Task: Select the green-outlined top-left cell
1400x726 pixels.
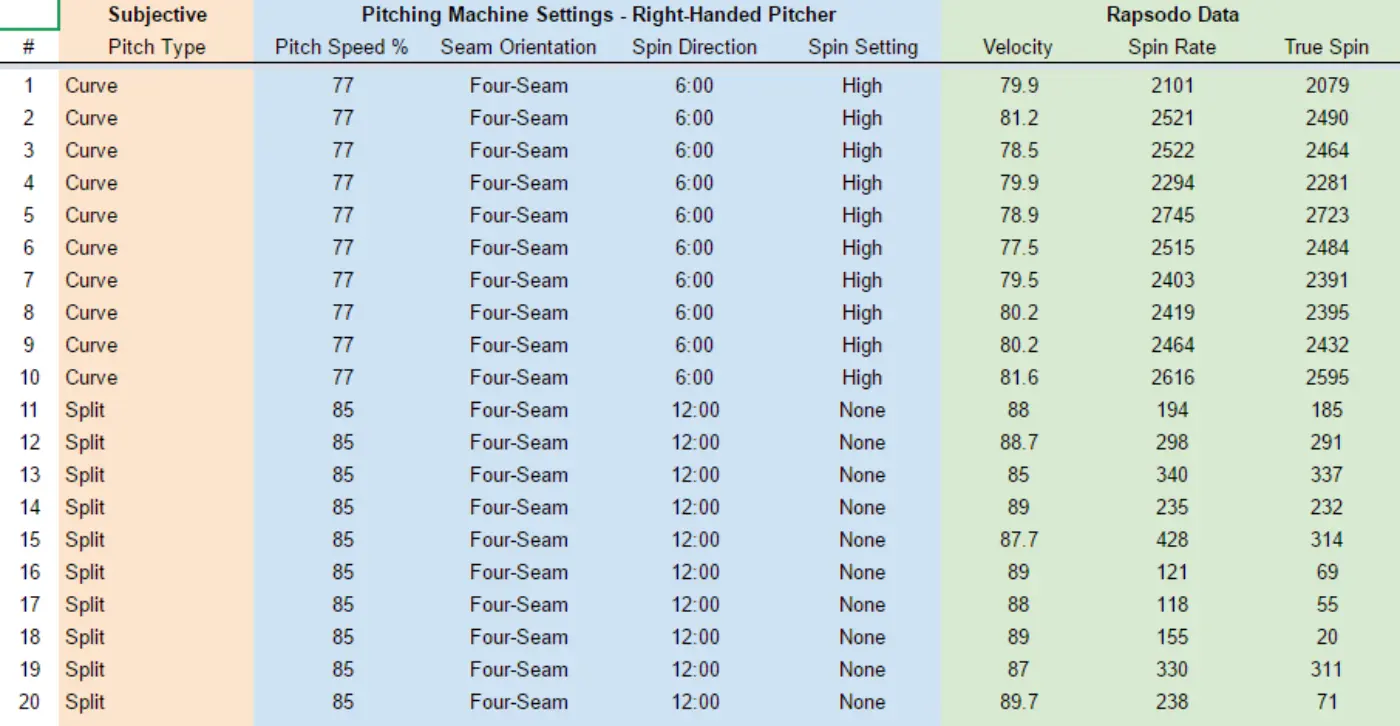Action: click(x=29, y=14)
